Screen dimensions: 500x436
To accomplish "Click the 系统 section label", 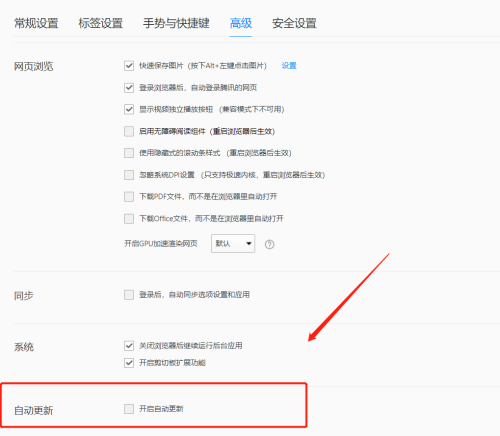I will [24, 347].
